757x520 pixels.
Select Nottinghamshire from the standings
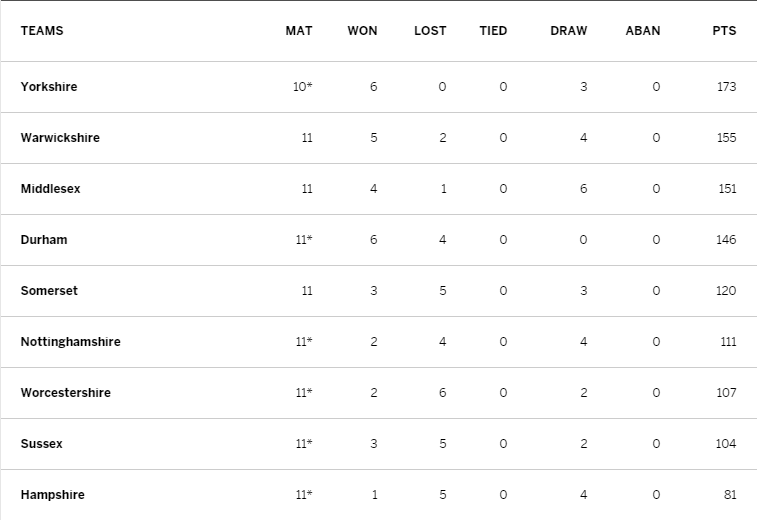(70, 342)
